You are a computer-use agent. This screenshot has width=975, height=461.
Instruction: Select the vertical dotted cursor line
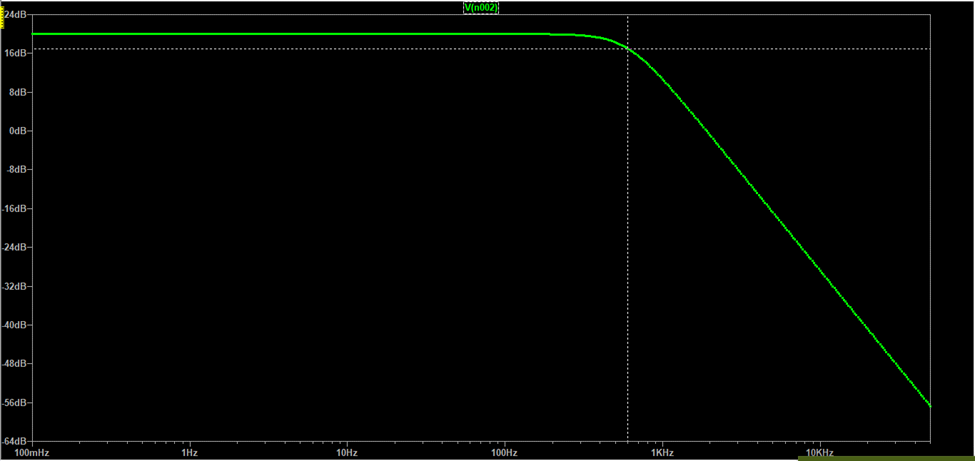[627, 250]
